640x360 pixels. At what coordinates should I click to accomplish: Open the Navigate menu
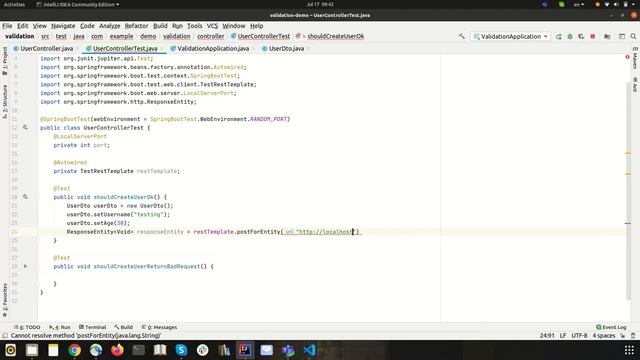click(x=63, y=26)
